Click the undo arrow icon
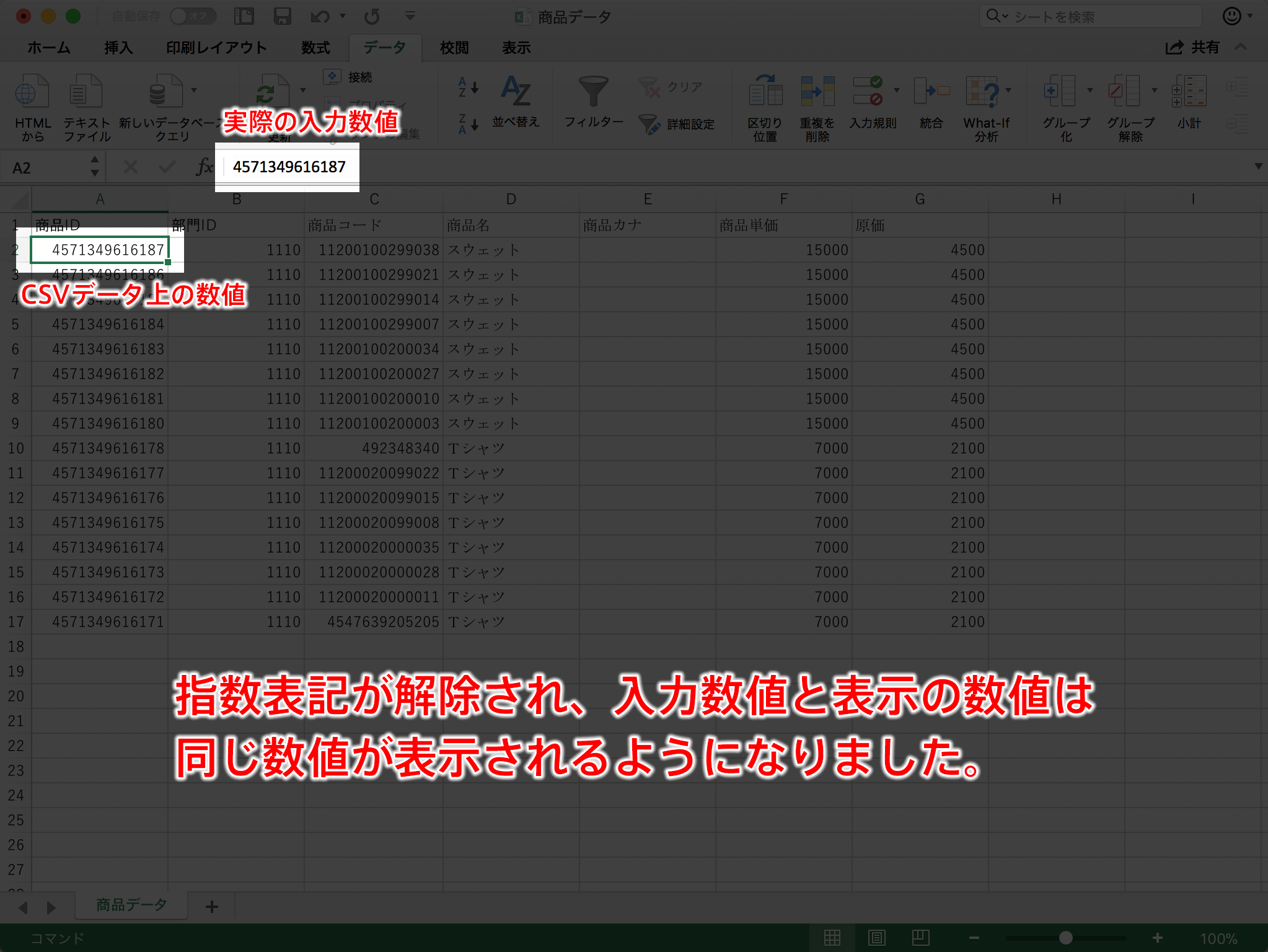Image resolution: width=1268 pixels, height=952 pixels. point(320,16)
